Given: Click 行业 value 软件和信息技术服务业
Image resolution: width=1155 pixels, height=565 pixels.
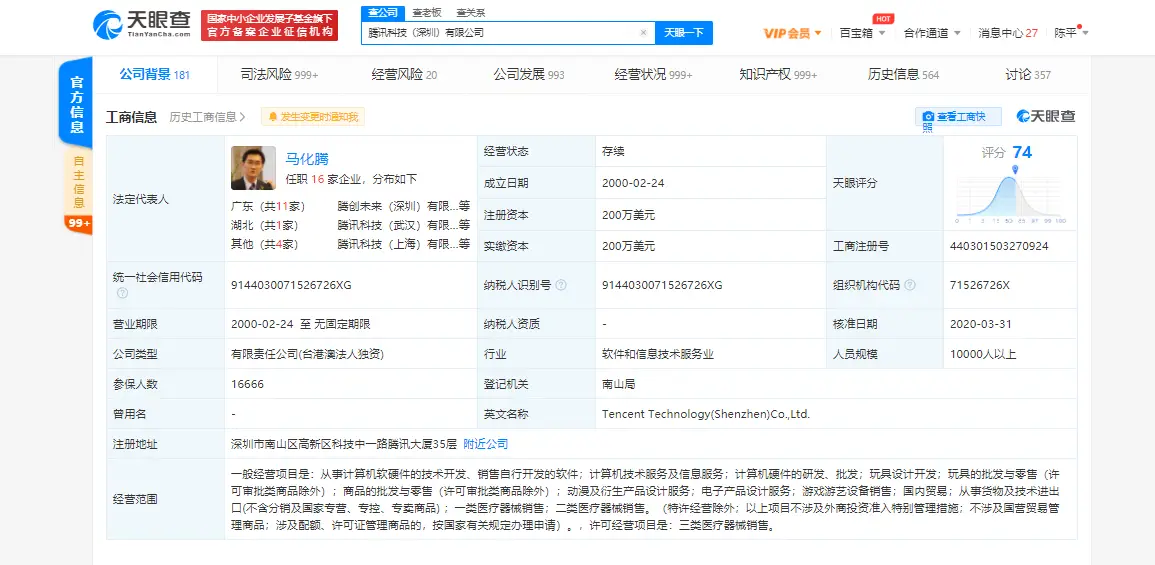Looking at the screenshot, I should point(658,354).
